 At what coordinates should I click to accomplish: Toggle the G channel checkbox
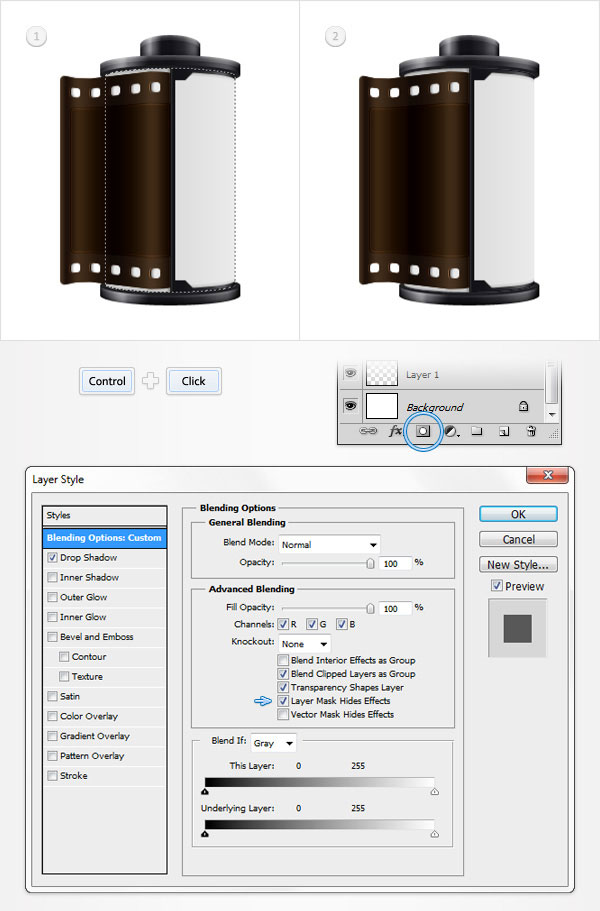point(312,624)
